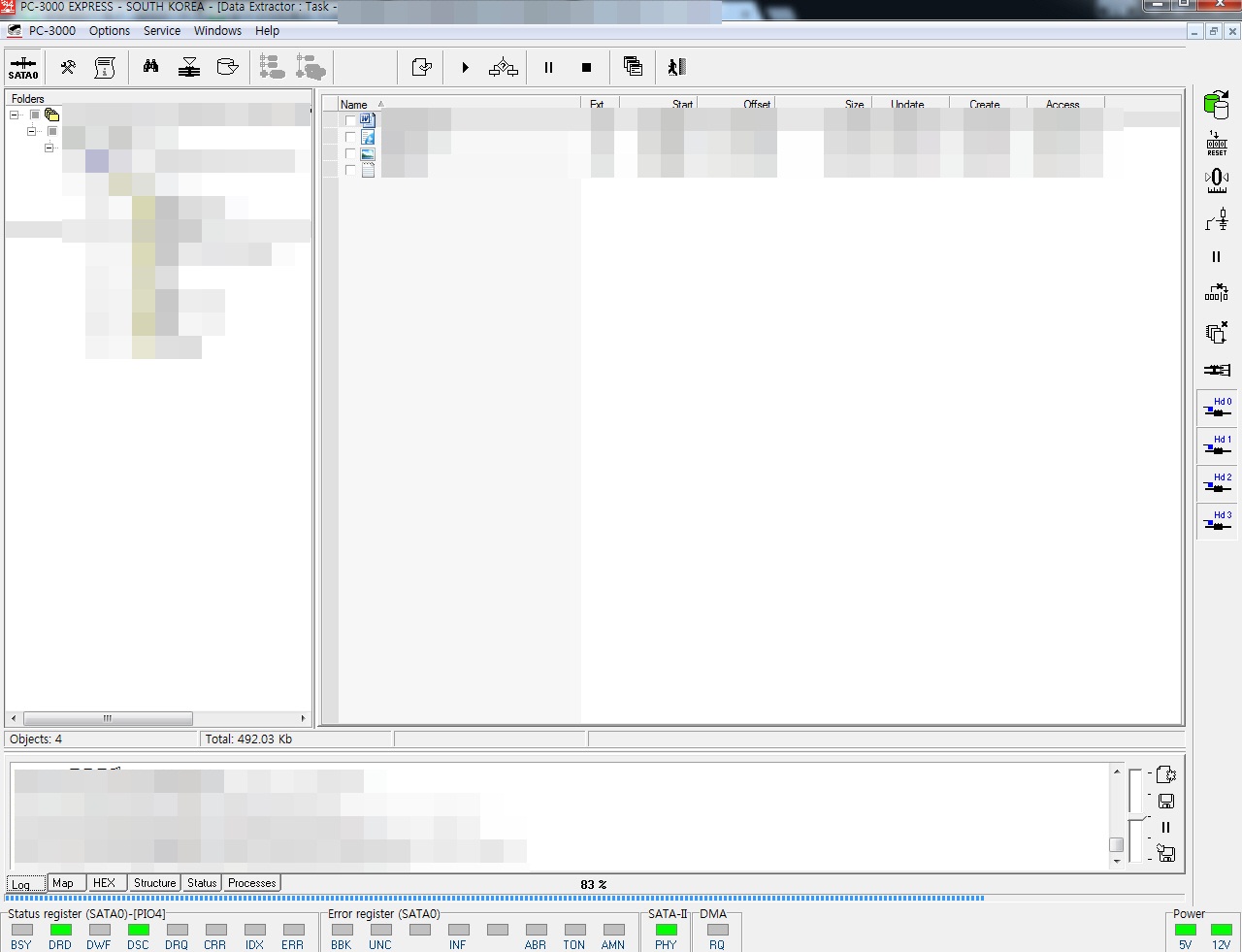Click the document with checkmark toolbar icon
This screenshot has width=1242, height=952.
click(421, 67)
